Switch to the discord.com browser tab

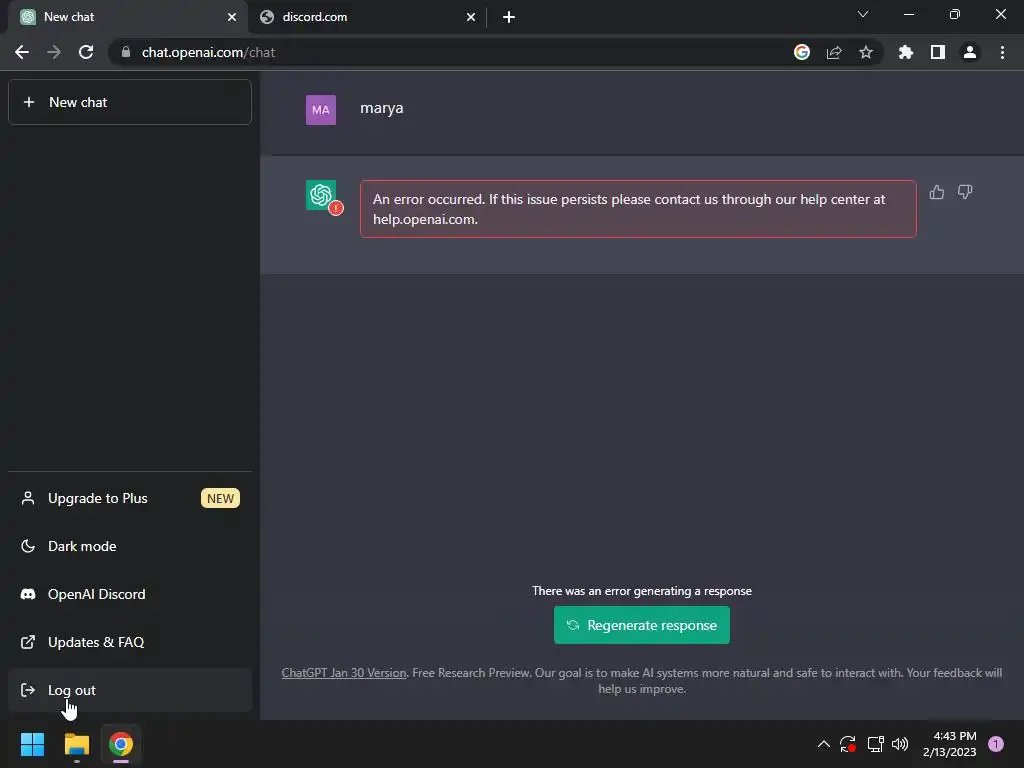tap(366, 17)
